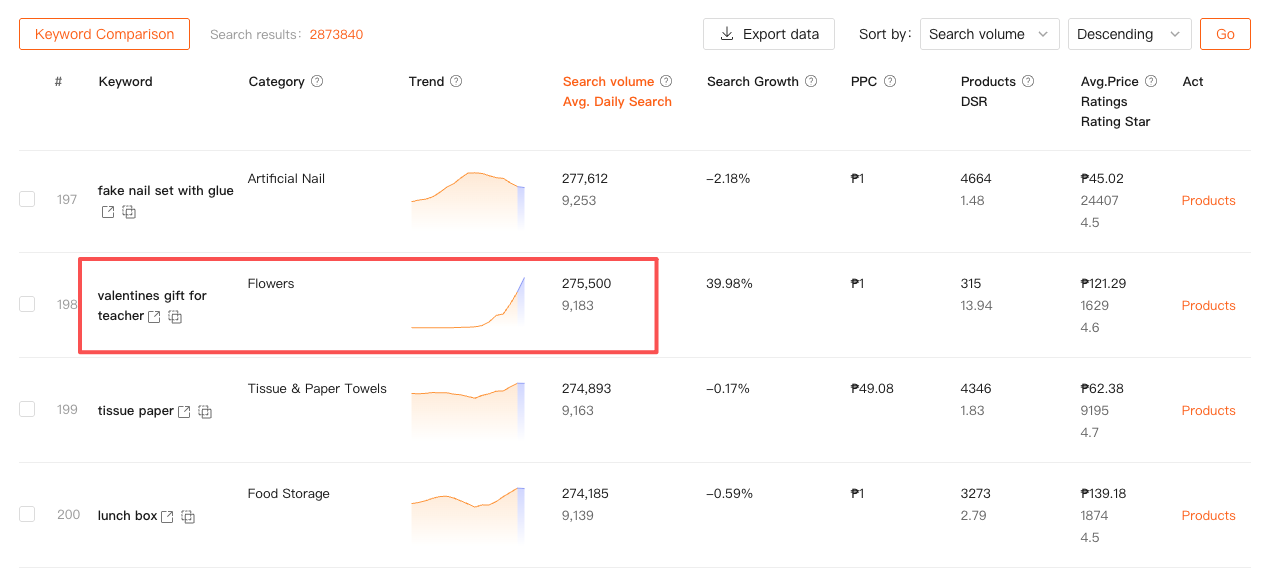Click the Keyword Comparison button
The width and height of the screenshot is (1261, 583).
point(104,34)
